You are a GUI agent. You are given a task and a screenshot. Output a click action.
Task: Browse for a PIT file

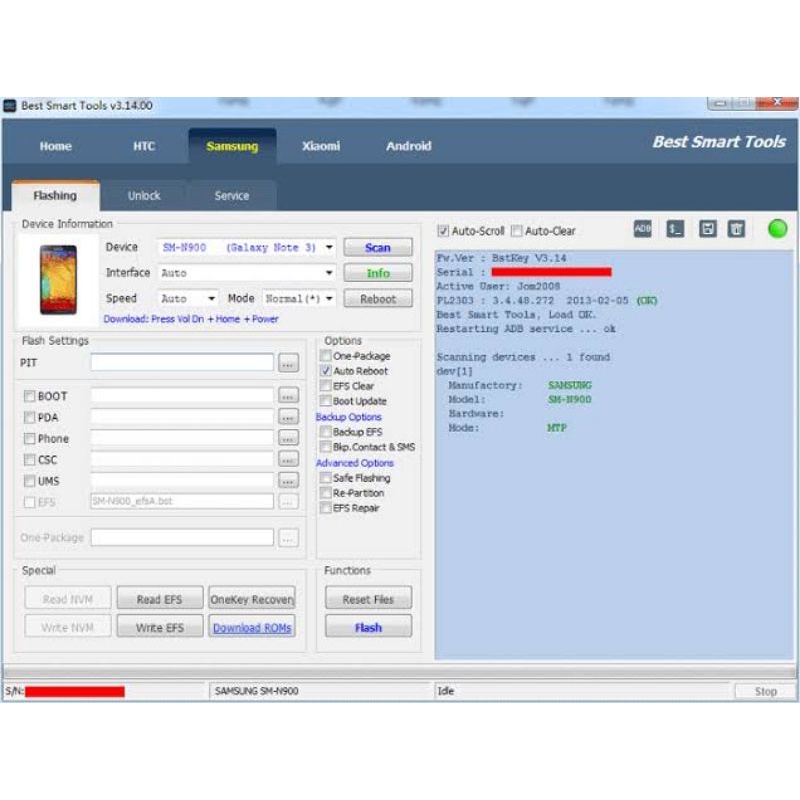[288, 363]
